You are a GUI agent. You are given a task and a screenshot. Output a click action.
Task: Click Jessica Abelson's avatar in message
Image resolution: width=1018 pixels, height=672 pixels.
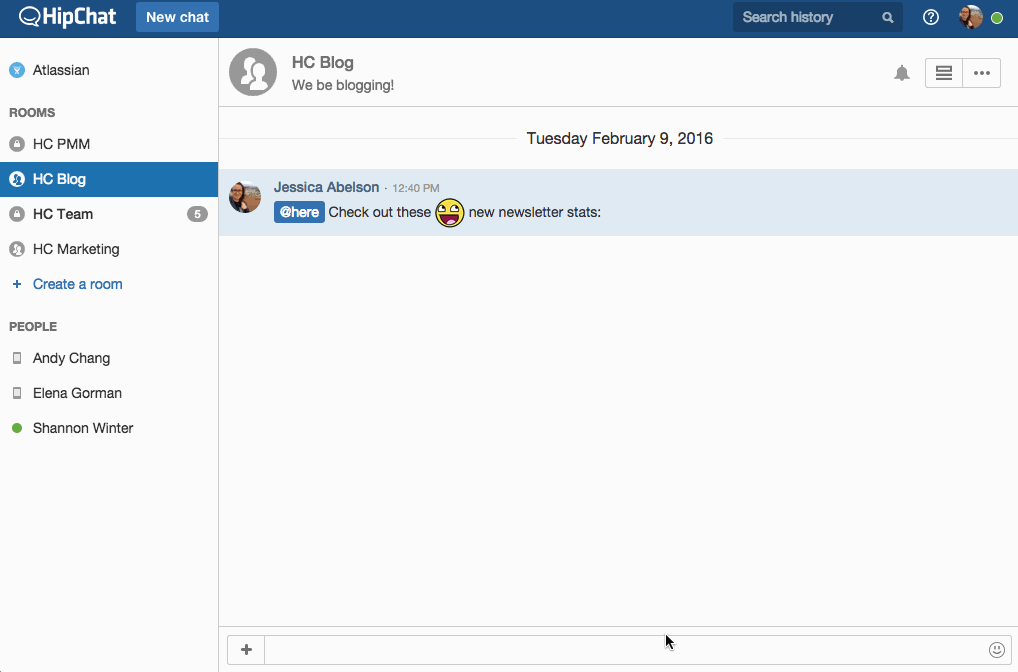[245, 197]
